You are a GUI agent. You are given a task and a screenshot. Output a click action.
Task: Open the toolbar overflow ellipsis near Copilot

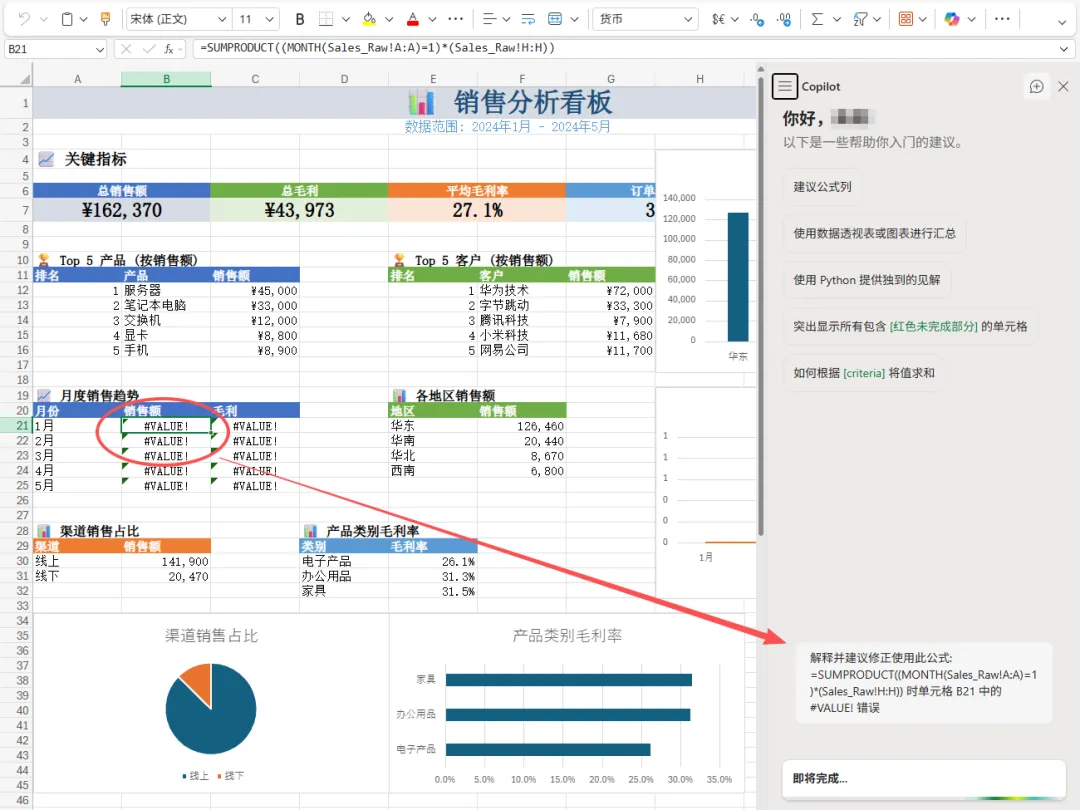[1002, 19]
